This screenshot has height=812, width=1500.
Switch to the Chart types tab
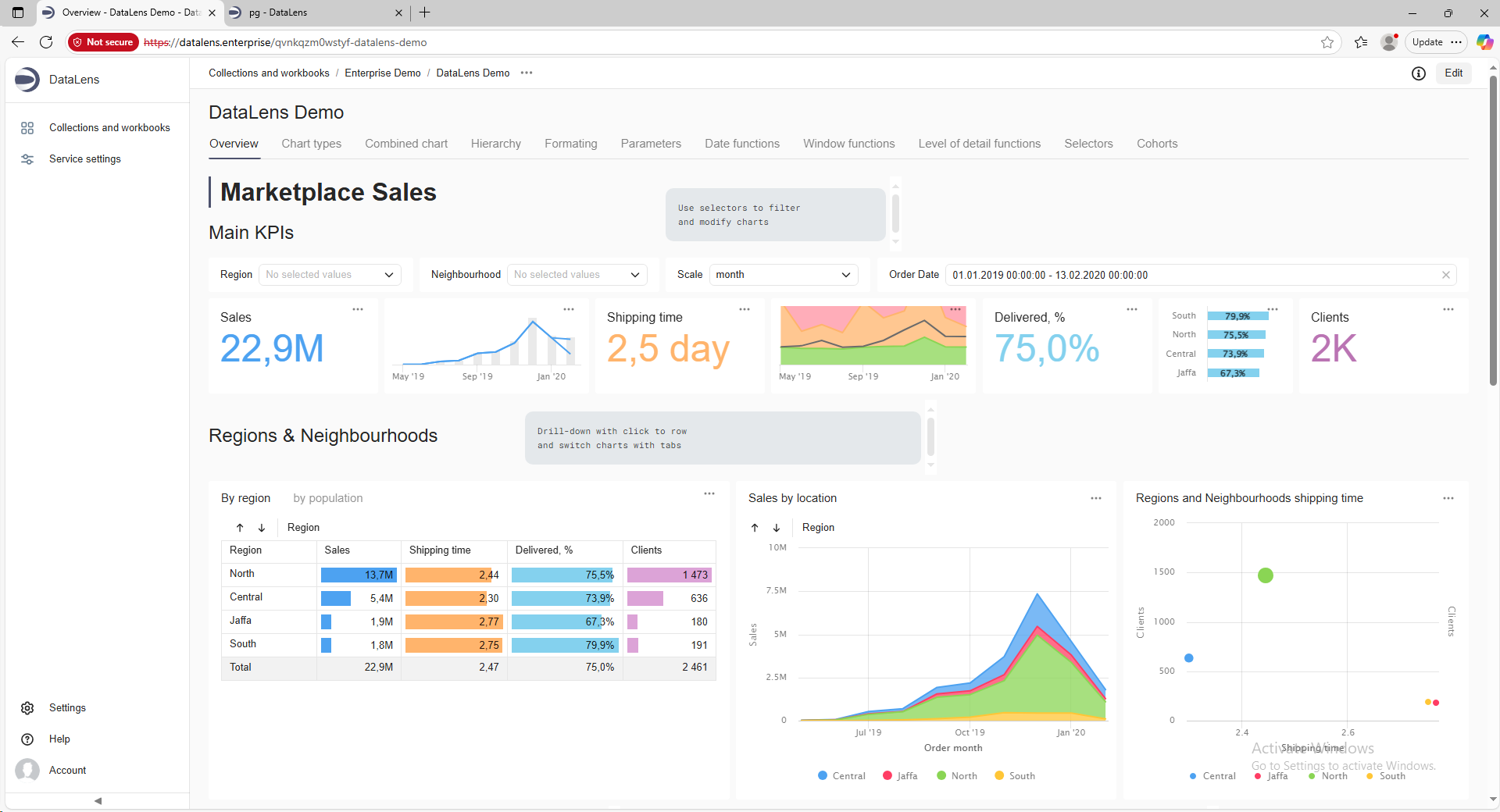[311, 144]
